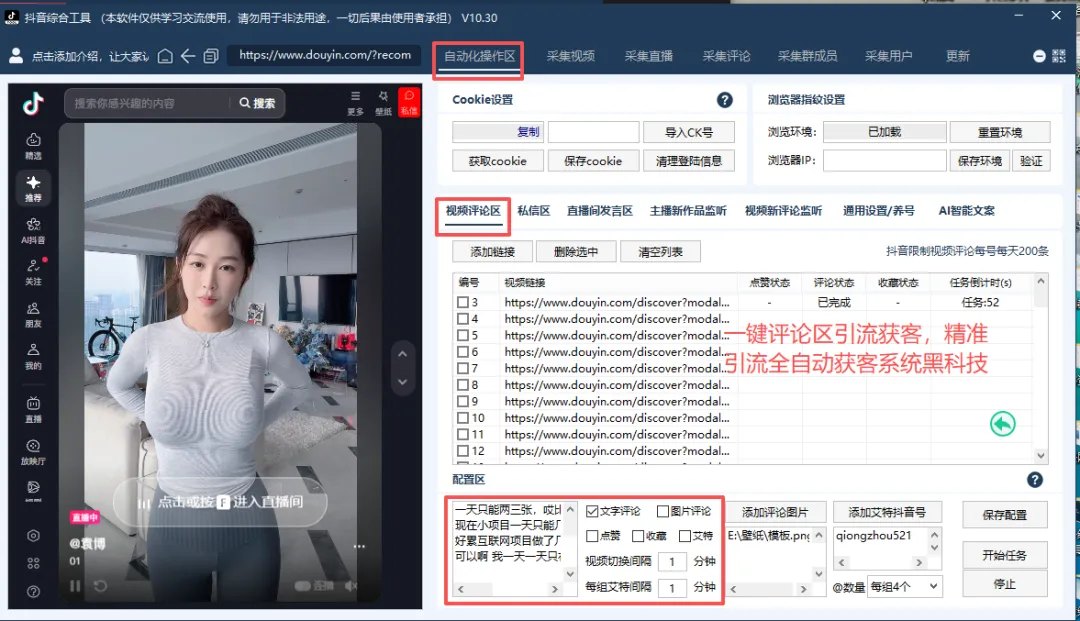
Task: Click the 开始任务 button
Action: tap(1004, 554)
